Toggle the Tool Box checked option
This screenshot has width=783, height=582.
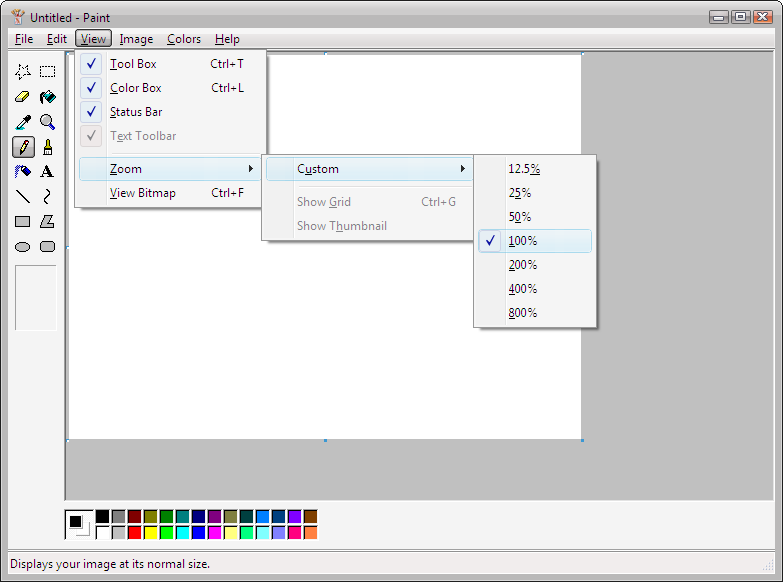coord(170,64)
